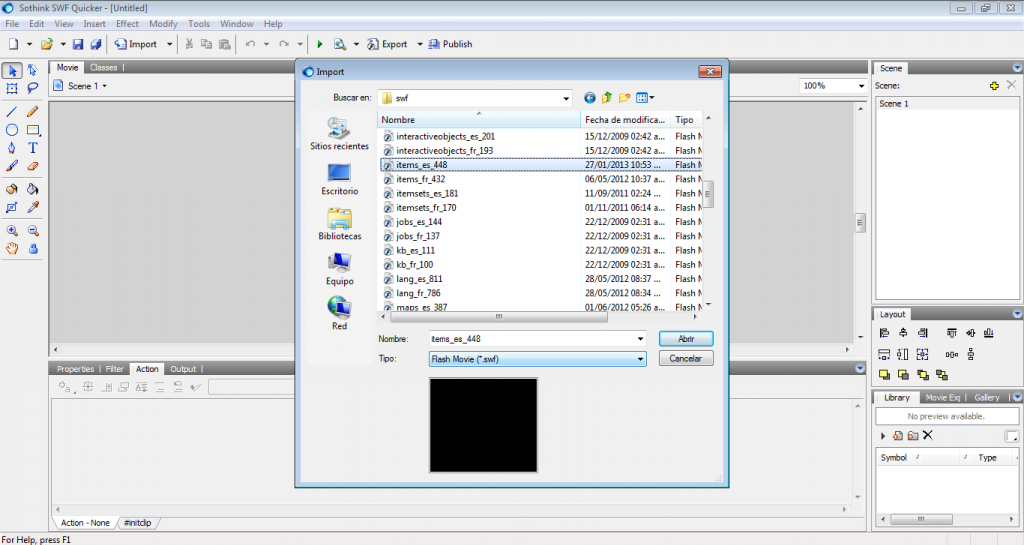Image resolution: width=1024 pixels, height=545 pixels.
Task: Open Equipo shortcut in dialog
Action: [339, 269]
